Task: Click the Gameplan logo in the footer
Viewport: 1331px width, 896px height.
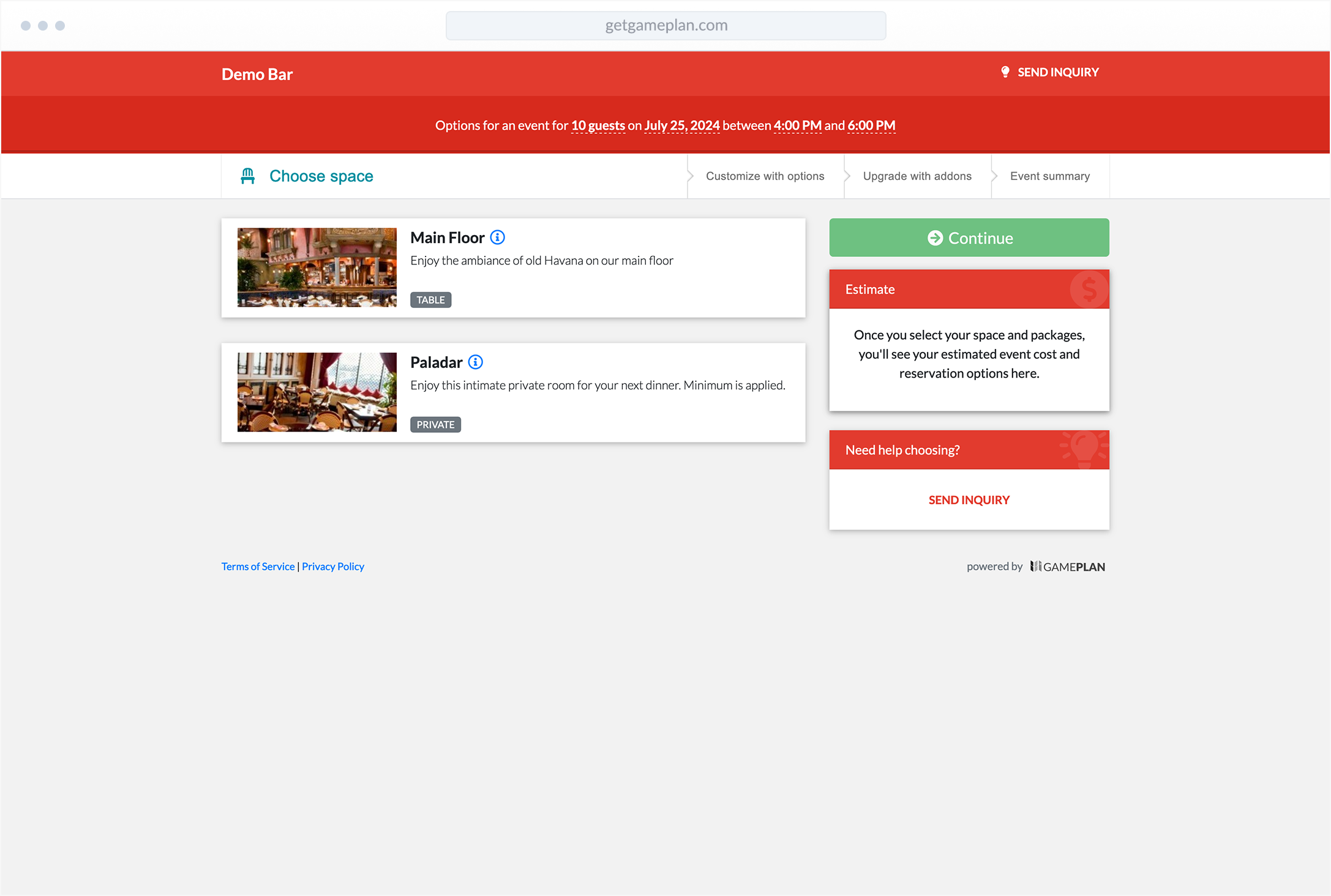Action: (1067, 567)
